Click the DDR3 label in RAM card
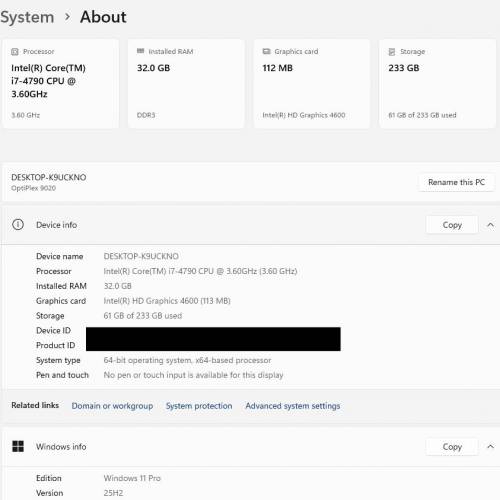The image size is (500, 500). pos(146,115)
